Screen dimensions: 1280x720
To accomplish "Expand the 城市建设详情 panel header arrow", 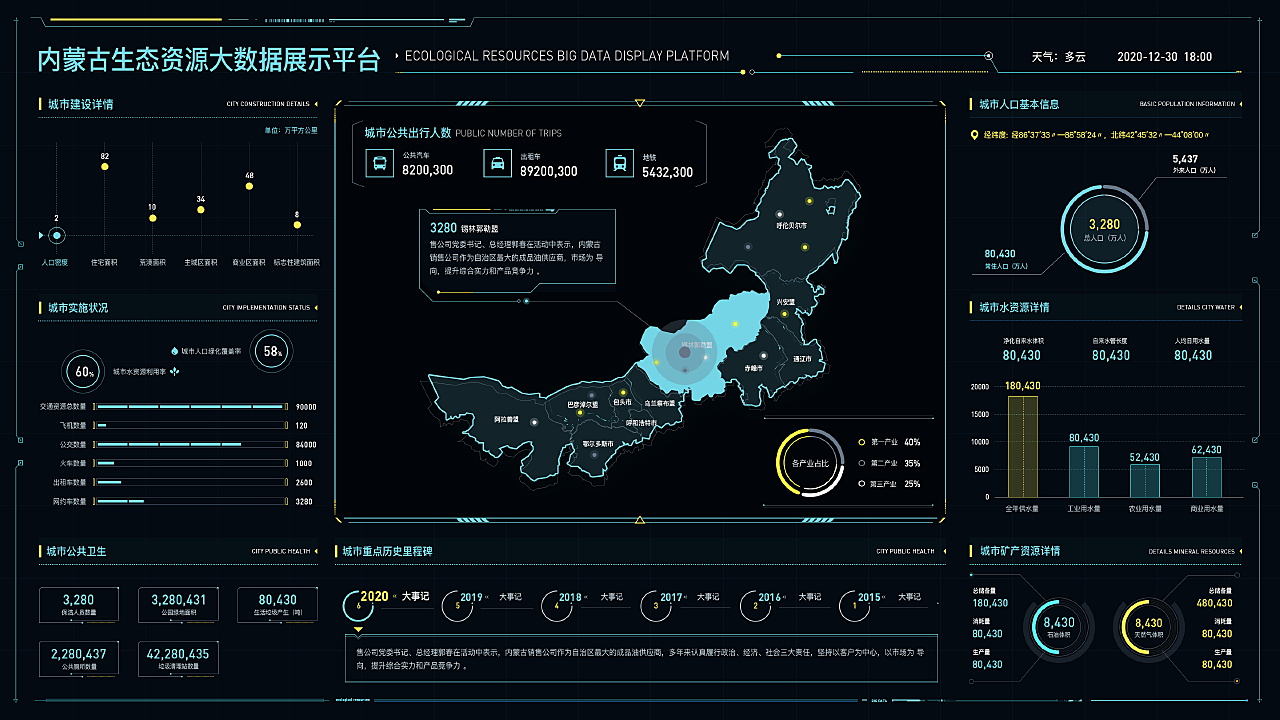I will (x=316, y=104).
